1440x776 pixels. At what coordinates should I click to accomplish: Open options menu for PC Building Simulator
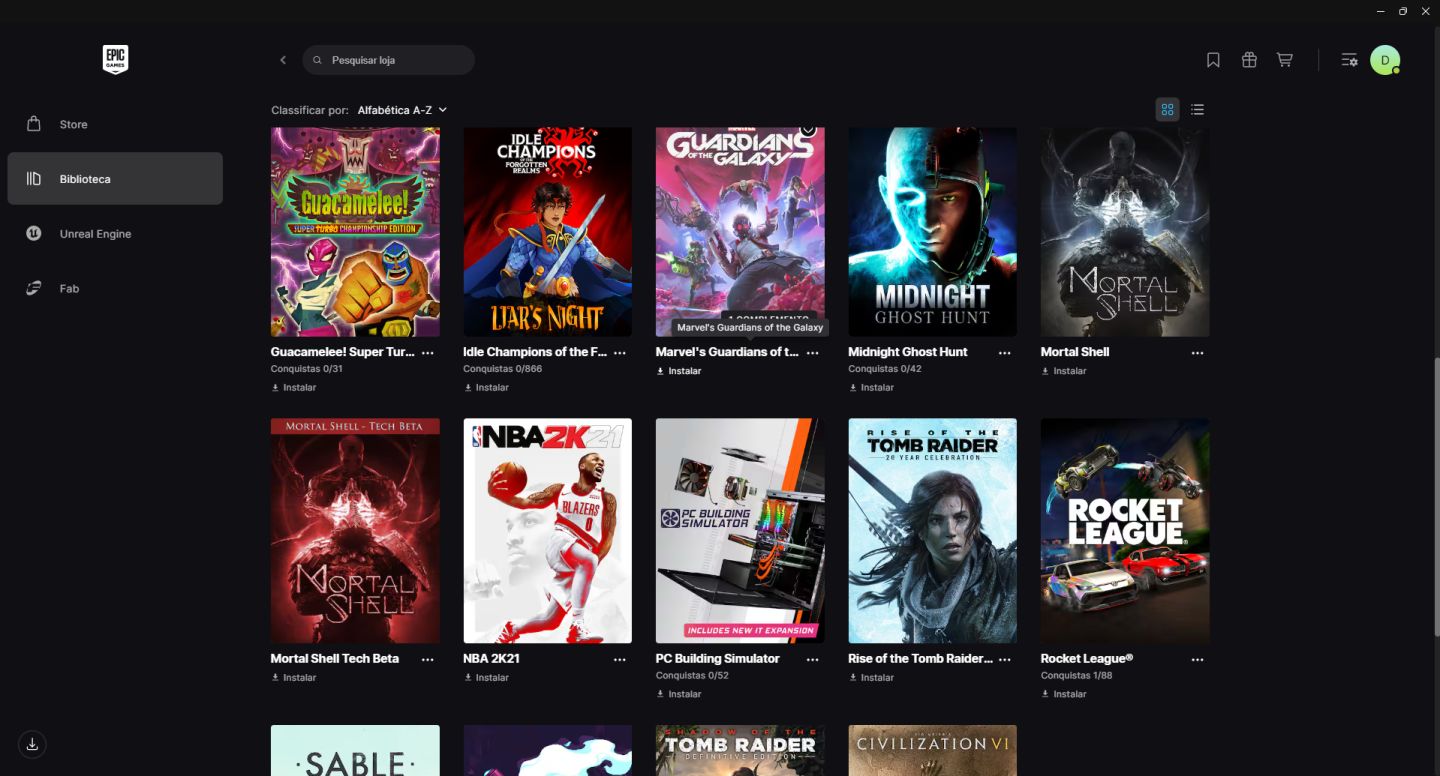click(812, 659)
